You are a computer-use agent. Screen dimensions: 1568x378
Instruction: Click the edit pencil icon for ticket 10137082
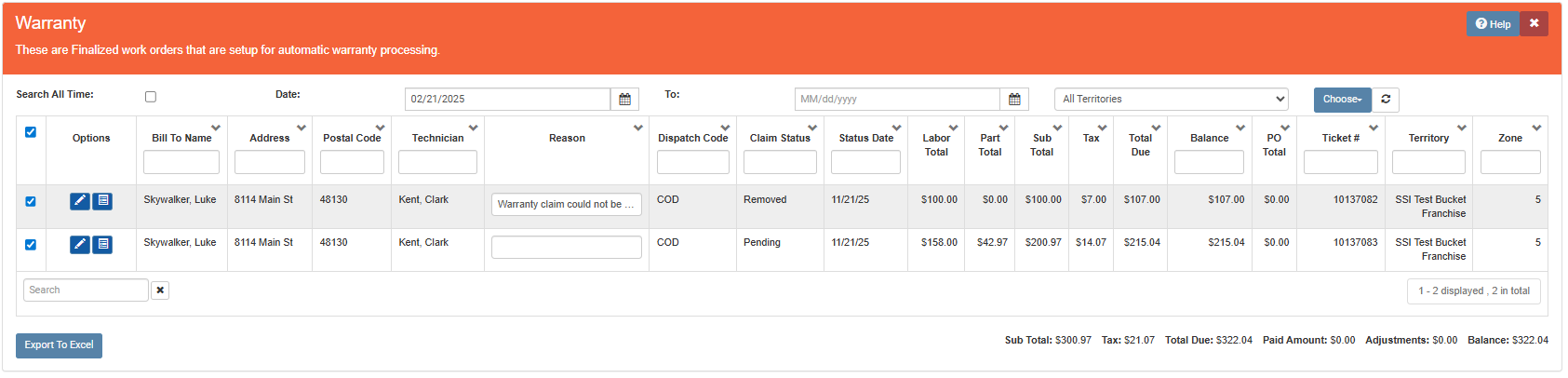click(80, 201)
